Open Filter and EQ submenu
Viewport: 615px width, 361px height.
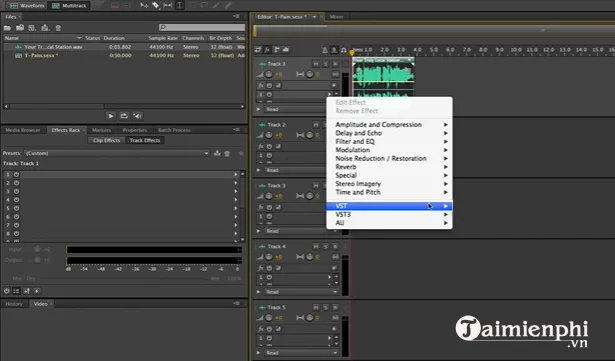(x=389, y=141)
